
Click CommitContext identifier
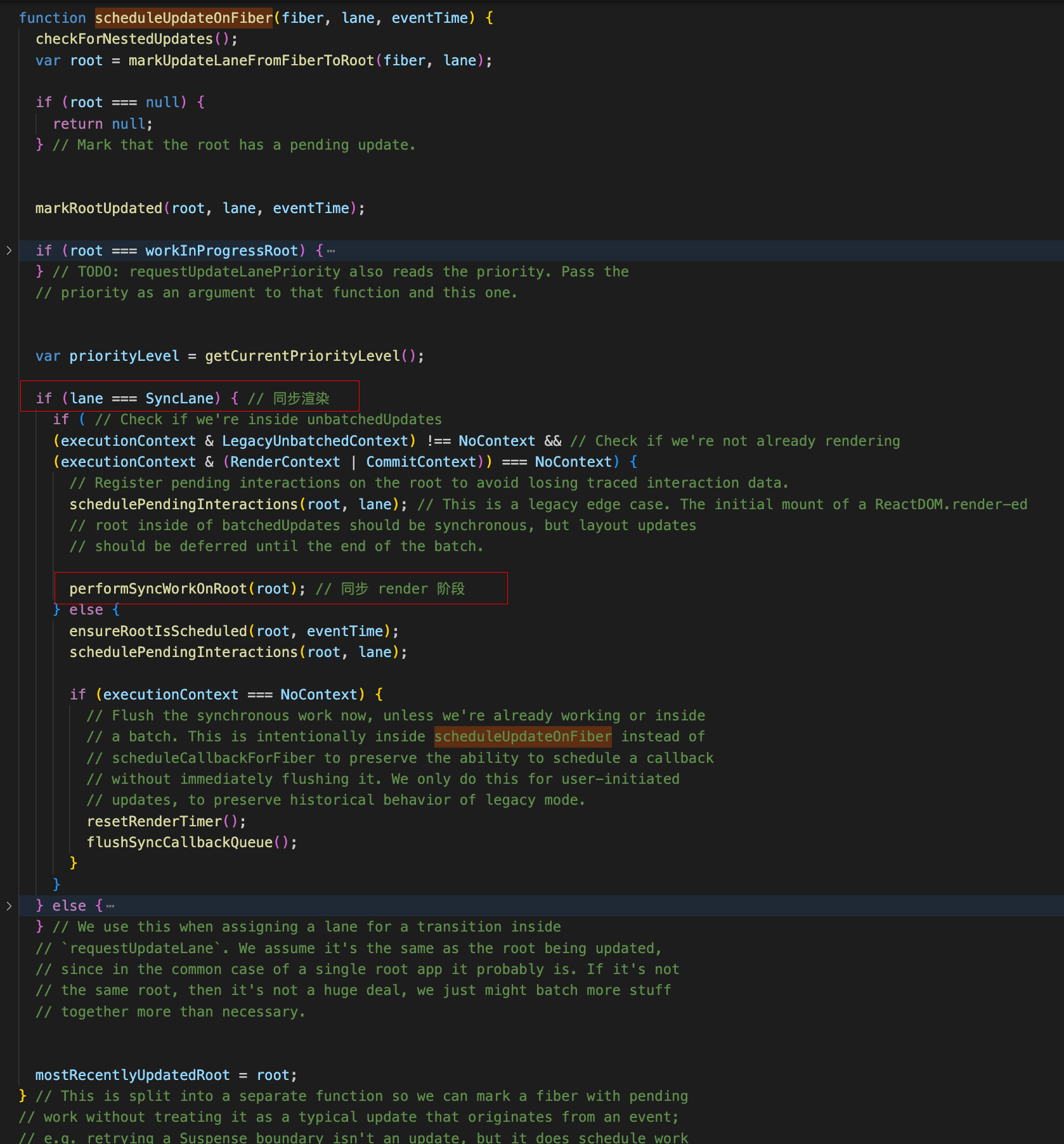point(421,462)
